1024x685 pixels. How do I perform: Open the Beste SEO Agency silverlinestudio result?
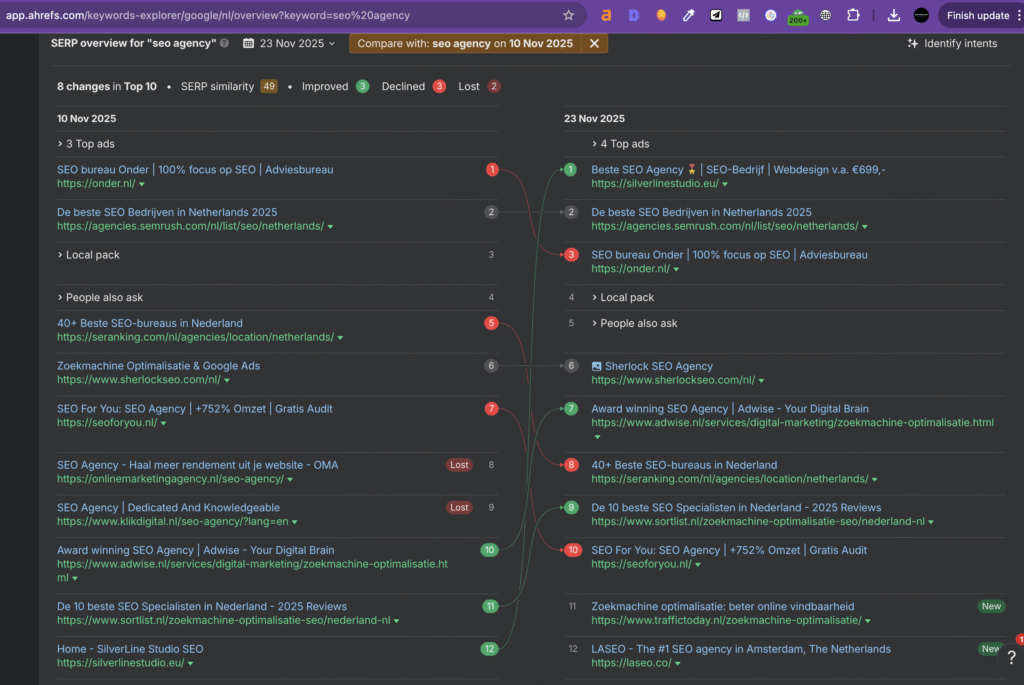click(x=738, y=170)
